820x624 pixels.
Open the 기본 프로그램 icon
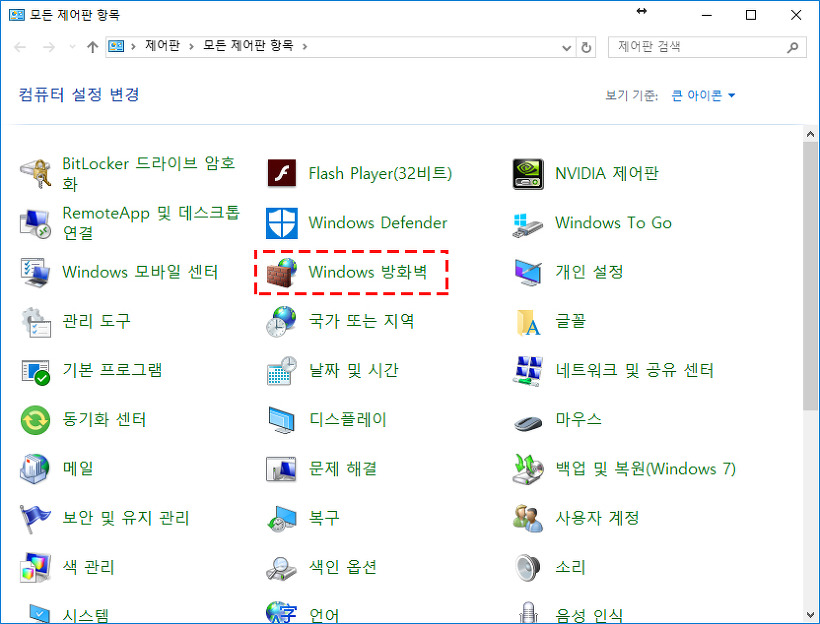click(36, 371)
